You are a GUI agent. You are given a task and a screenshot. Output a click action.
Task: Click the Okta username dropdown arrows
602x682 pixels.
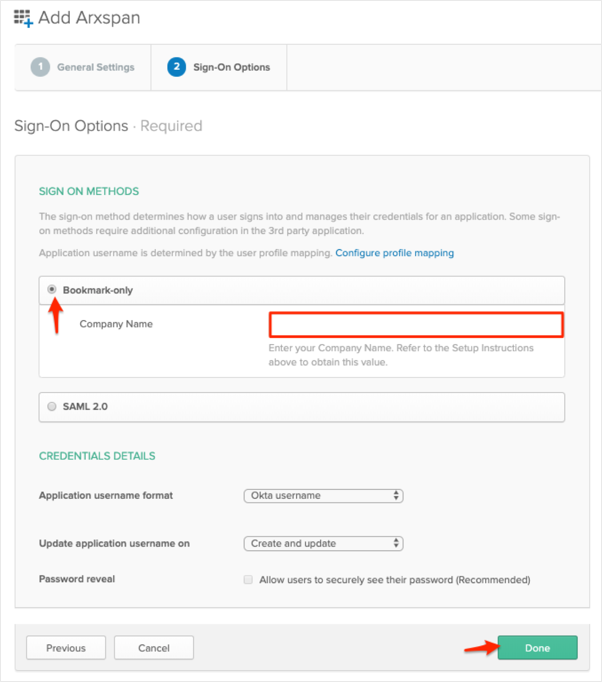[396, 495]
